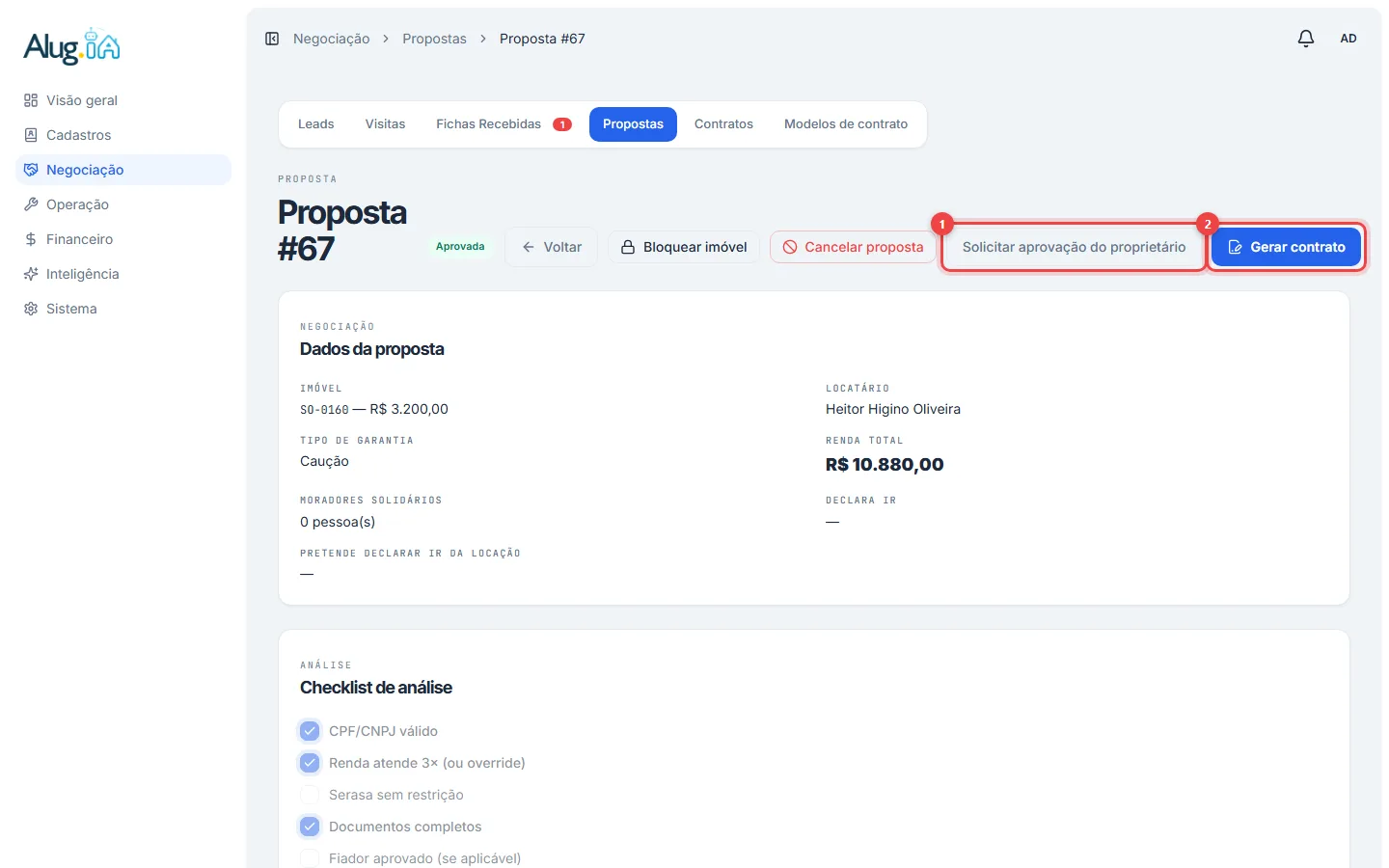This screenshot has width=1389, height=868.
Task: Check Fiador aprovado (se aplicável)
Action: 310,858
